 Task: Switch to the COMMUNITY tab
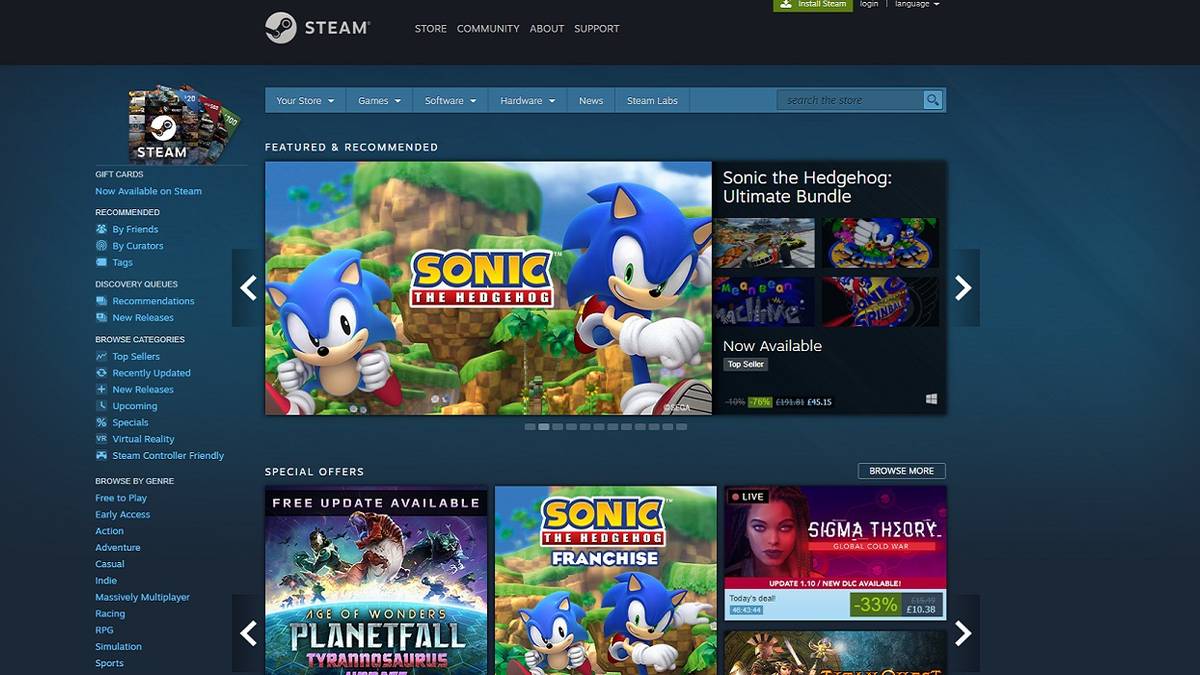pos(488,29)
